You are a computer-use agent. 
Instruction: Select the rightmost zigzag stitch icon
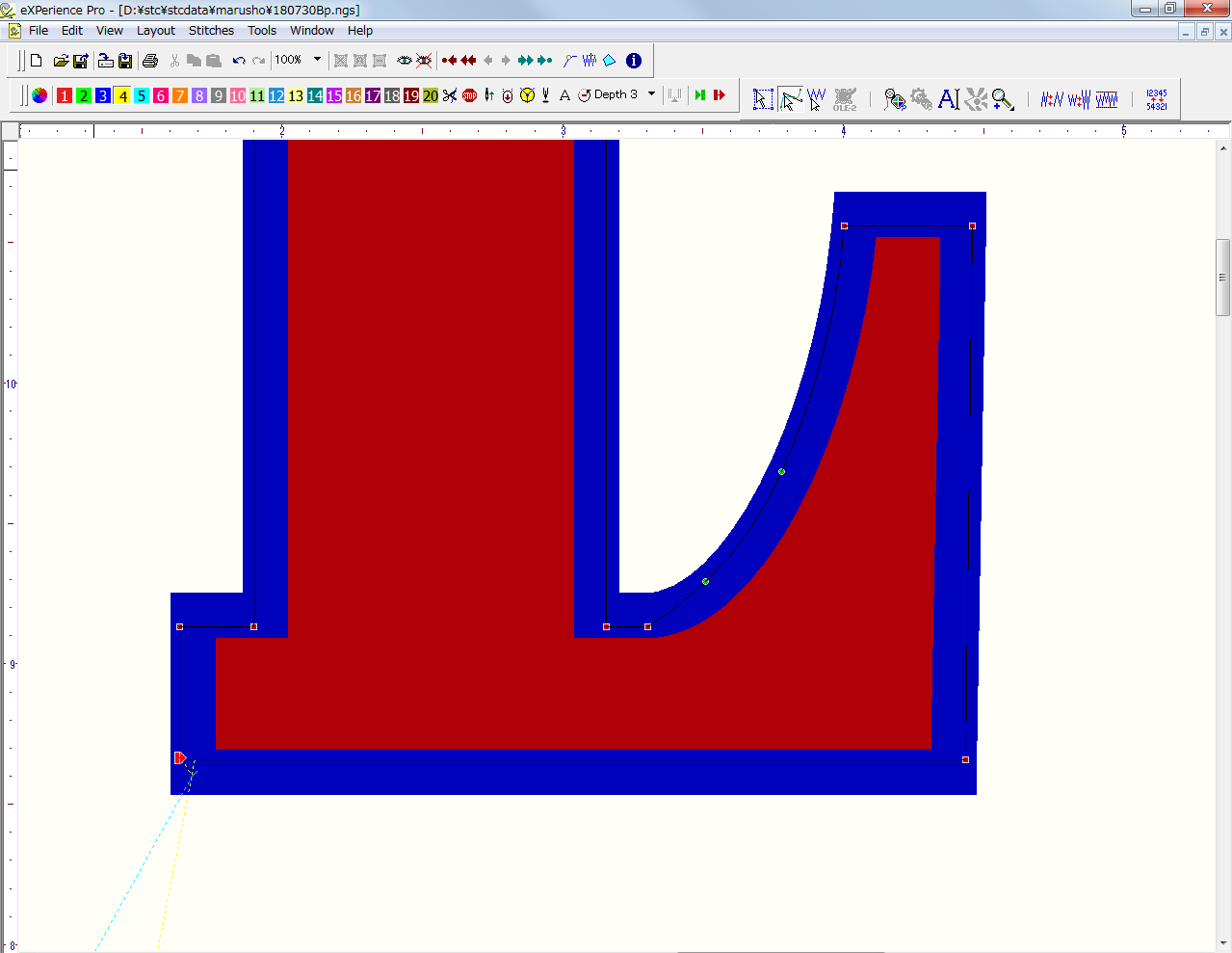[x=1107, y=98]
